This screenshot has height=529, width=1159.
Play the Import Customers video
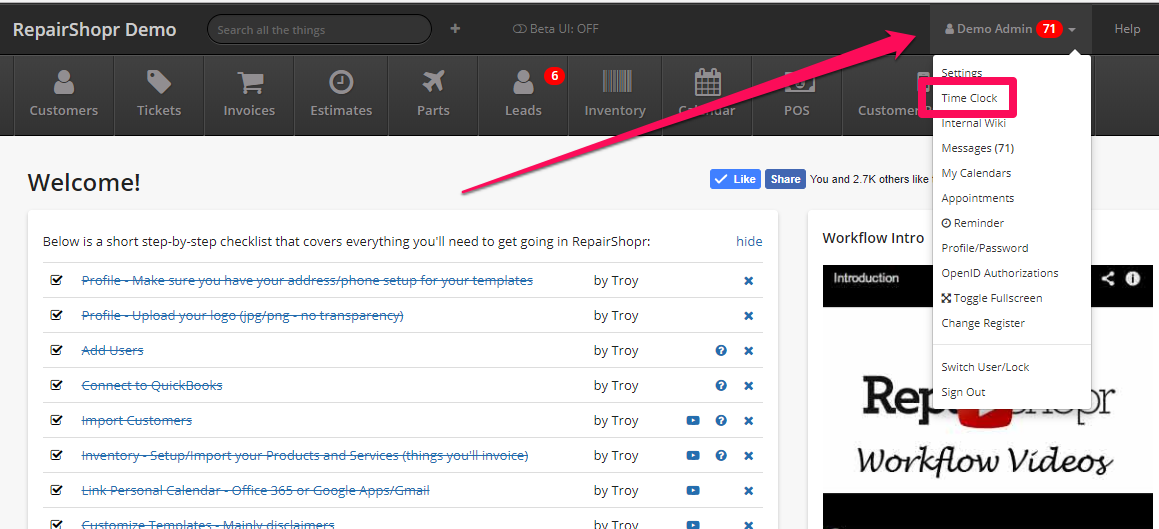[693, 420]
